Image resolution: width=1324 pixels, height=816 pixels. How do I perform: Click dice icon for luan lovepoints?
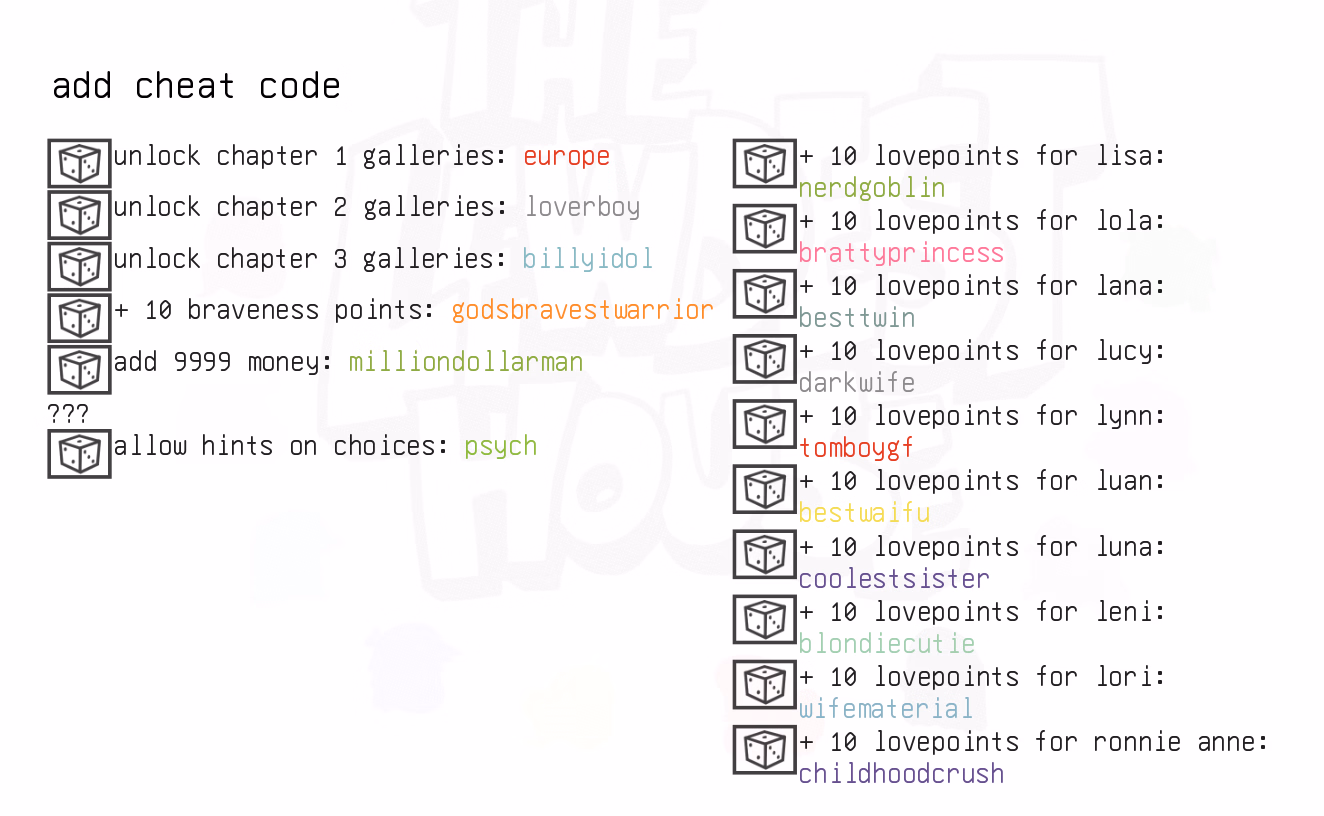pyautogui.click(x=764, y=489)
